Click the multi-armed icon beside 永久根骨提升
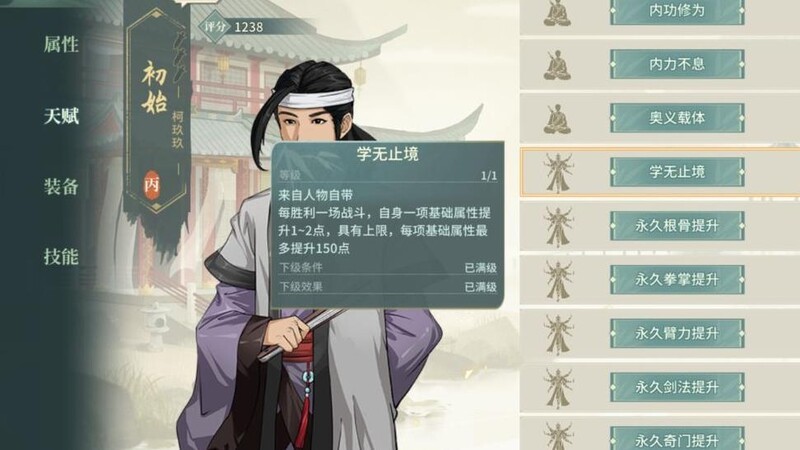 coord(558,227)
